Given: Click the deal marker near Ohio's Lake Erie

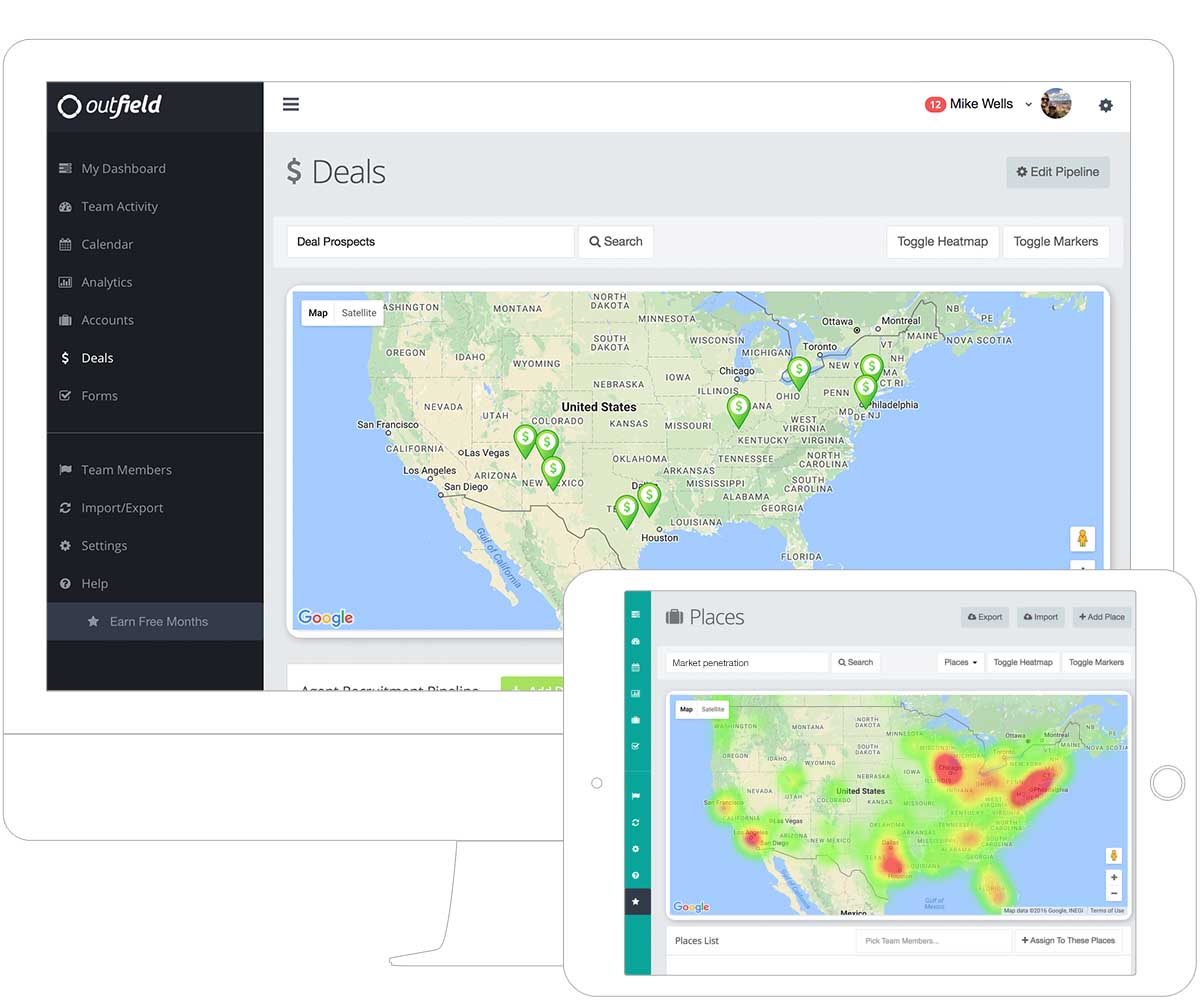Looking at the screenshot, I should [x=798, y=373].
